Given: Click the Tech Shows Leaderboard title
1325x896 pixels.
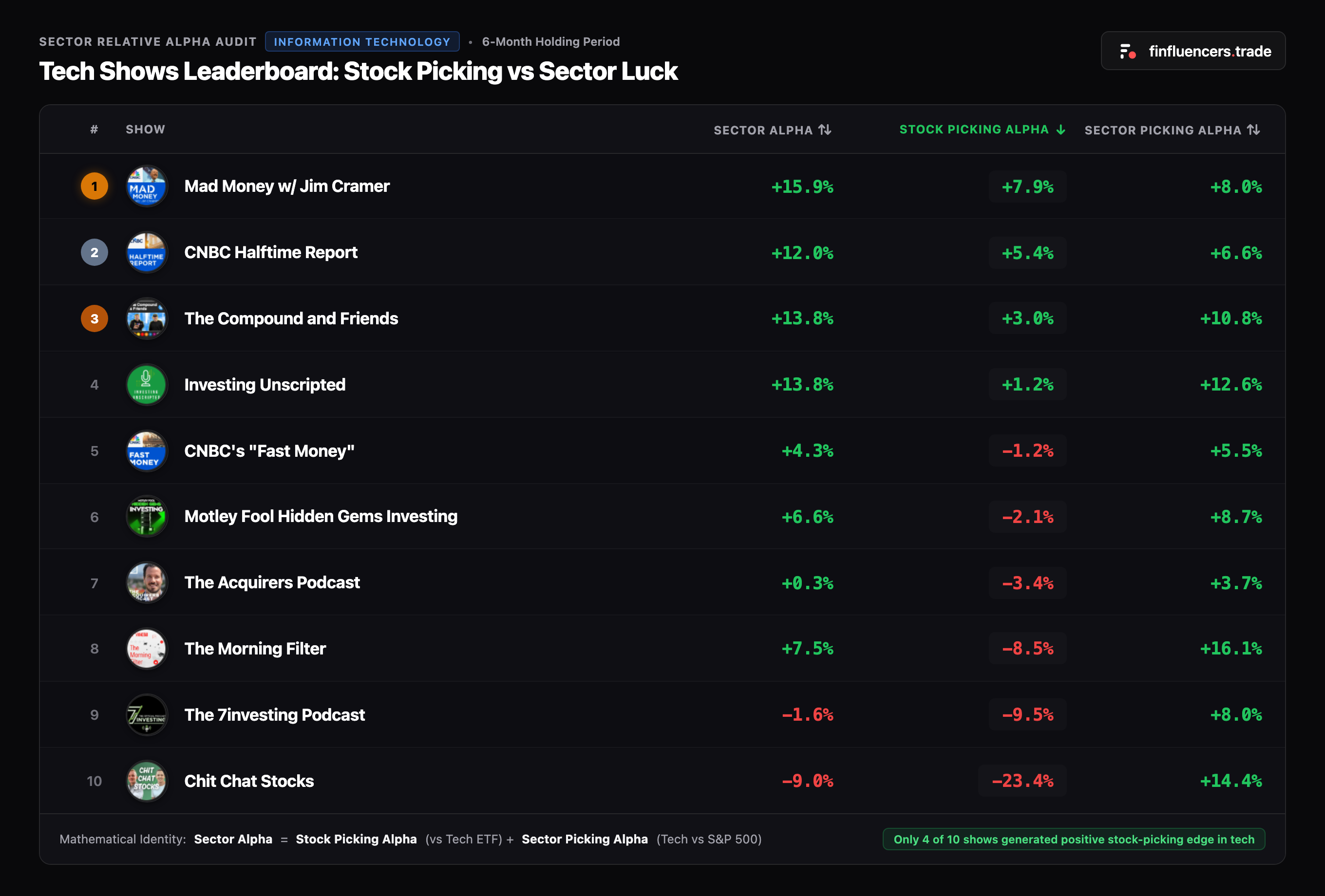Looking at the screenshot, I should [x=358, y=71].
